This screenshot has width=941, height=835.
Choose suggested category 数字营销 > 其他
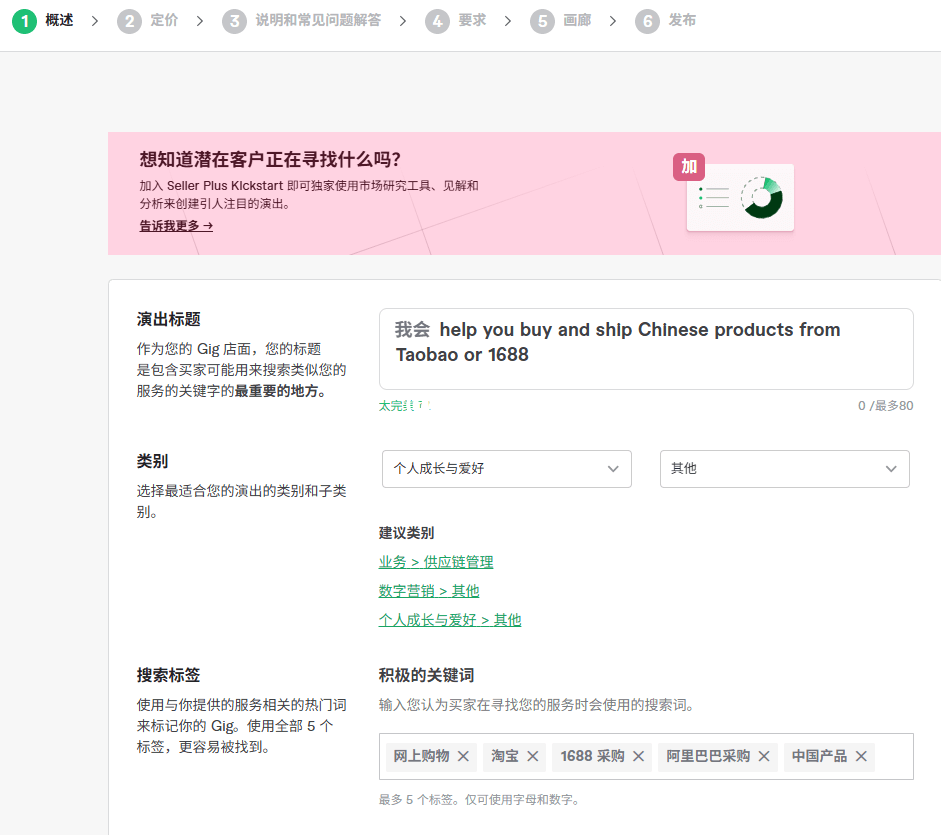pyautogui.click(x=429, y=590)
